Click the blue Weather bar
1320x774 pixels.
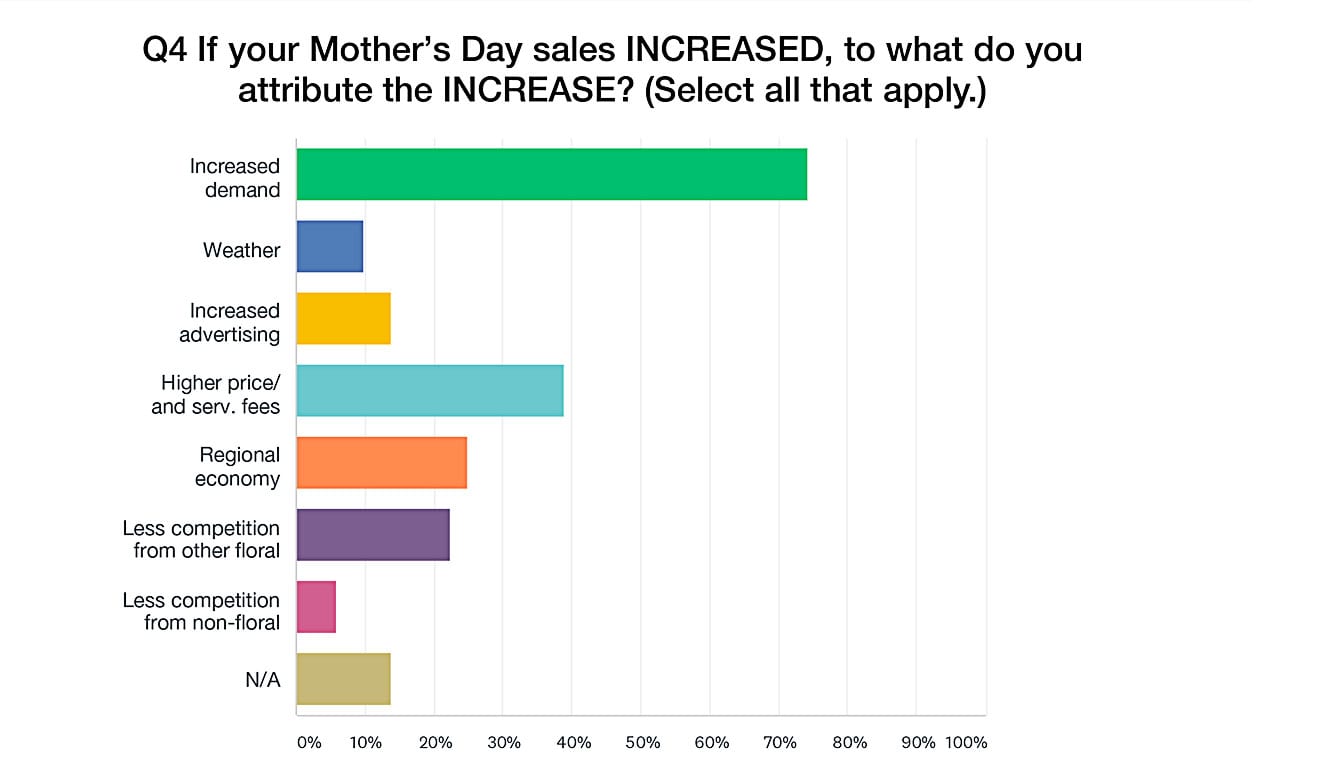point(329,247)
